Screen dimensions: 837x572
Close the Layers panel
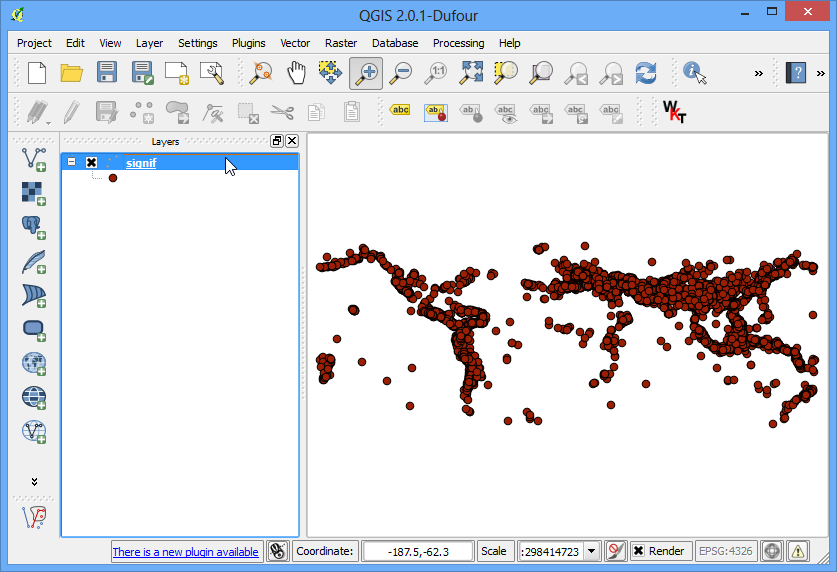(292, 141)
